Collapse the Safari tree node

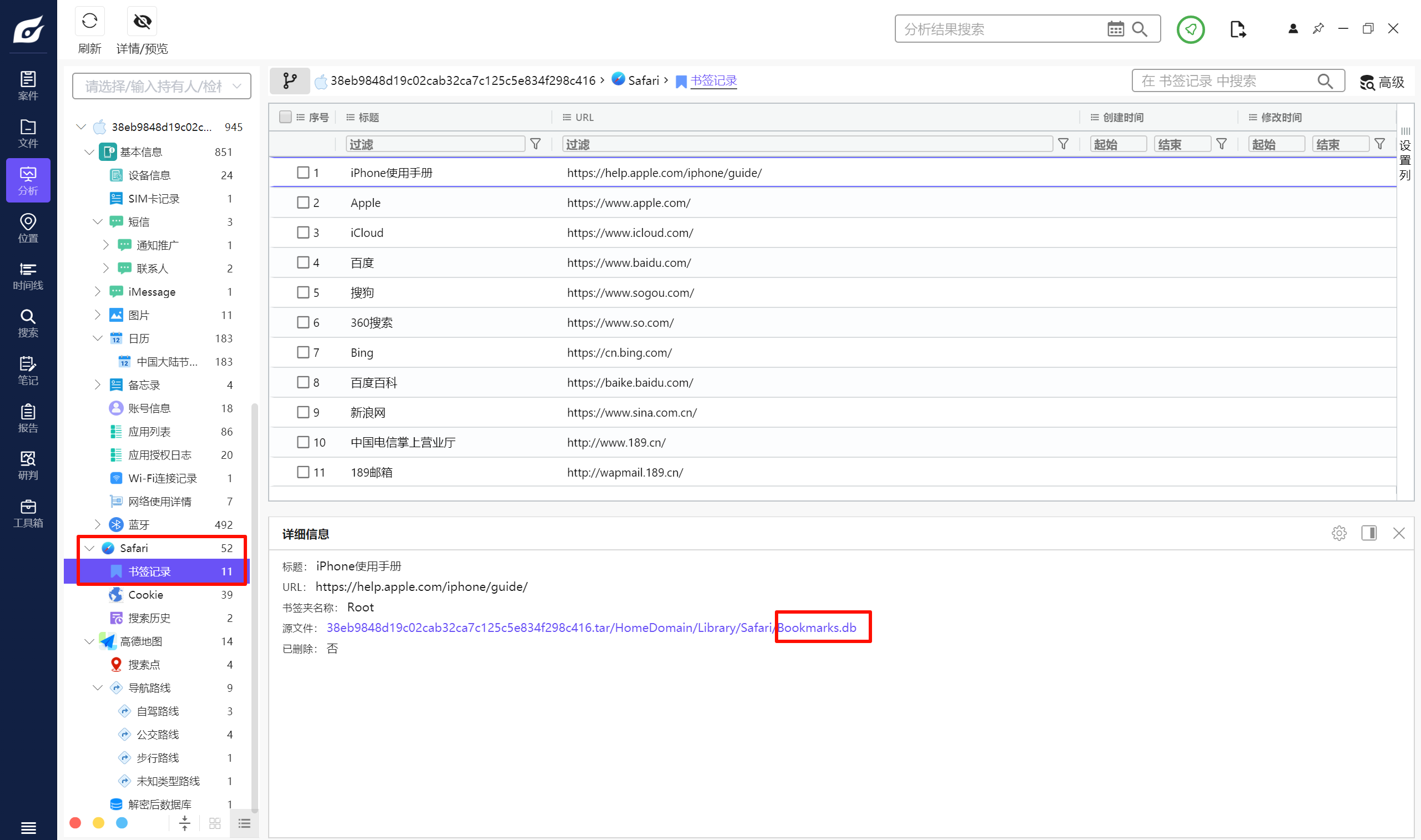(x=89, y=549)
